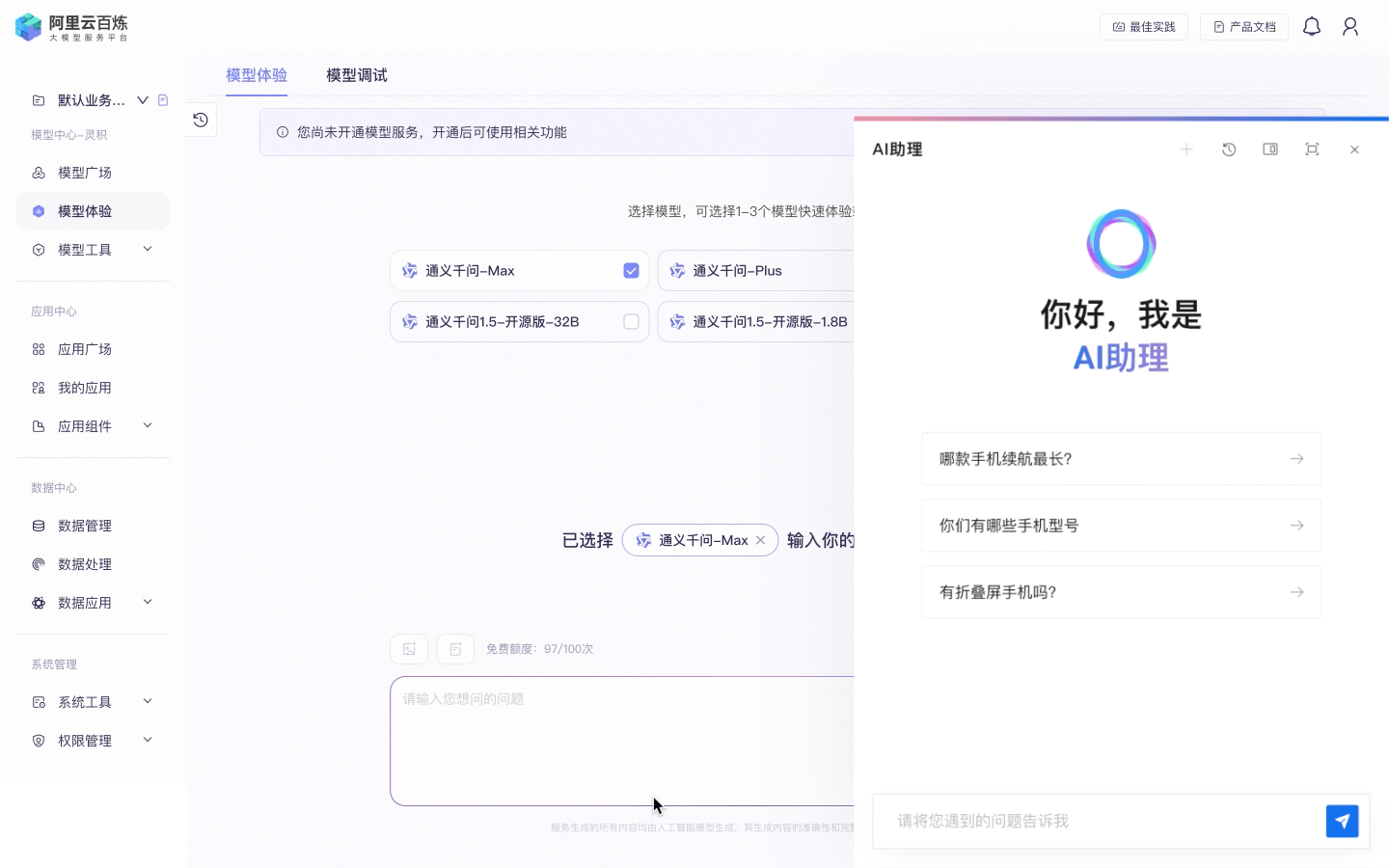Switch to the 模型体验 tab
Image resolution: width=1389 pixels, height=868 pixels.
coord(257,75)
